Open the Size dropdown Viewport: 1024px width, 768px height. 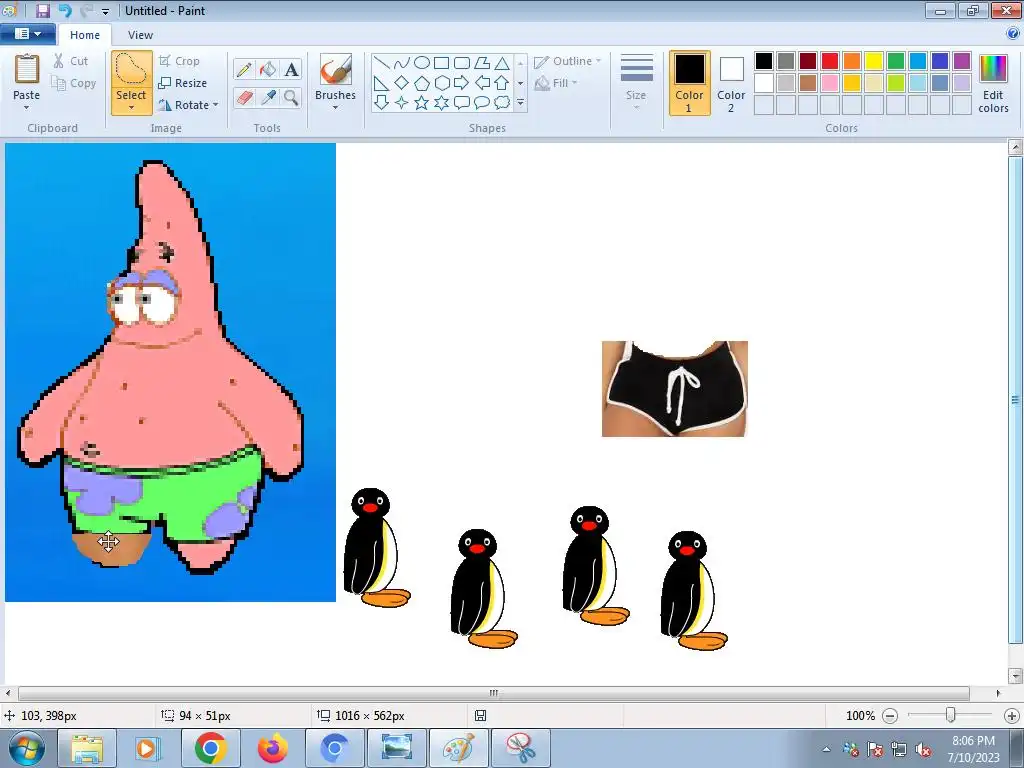(636, 82)
